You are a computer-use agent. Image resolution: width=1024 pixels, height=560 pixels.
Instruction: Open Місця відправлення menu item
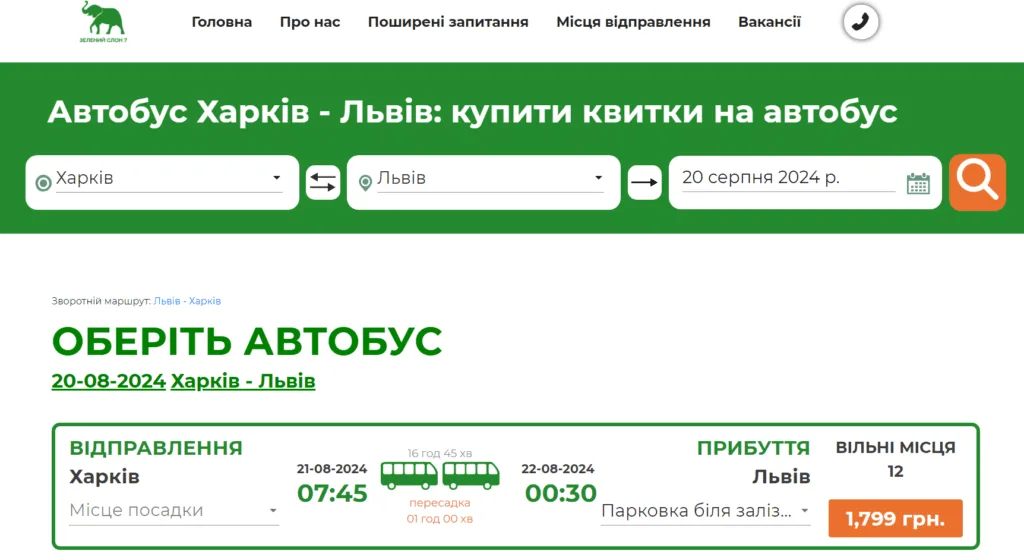[633, 22]
